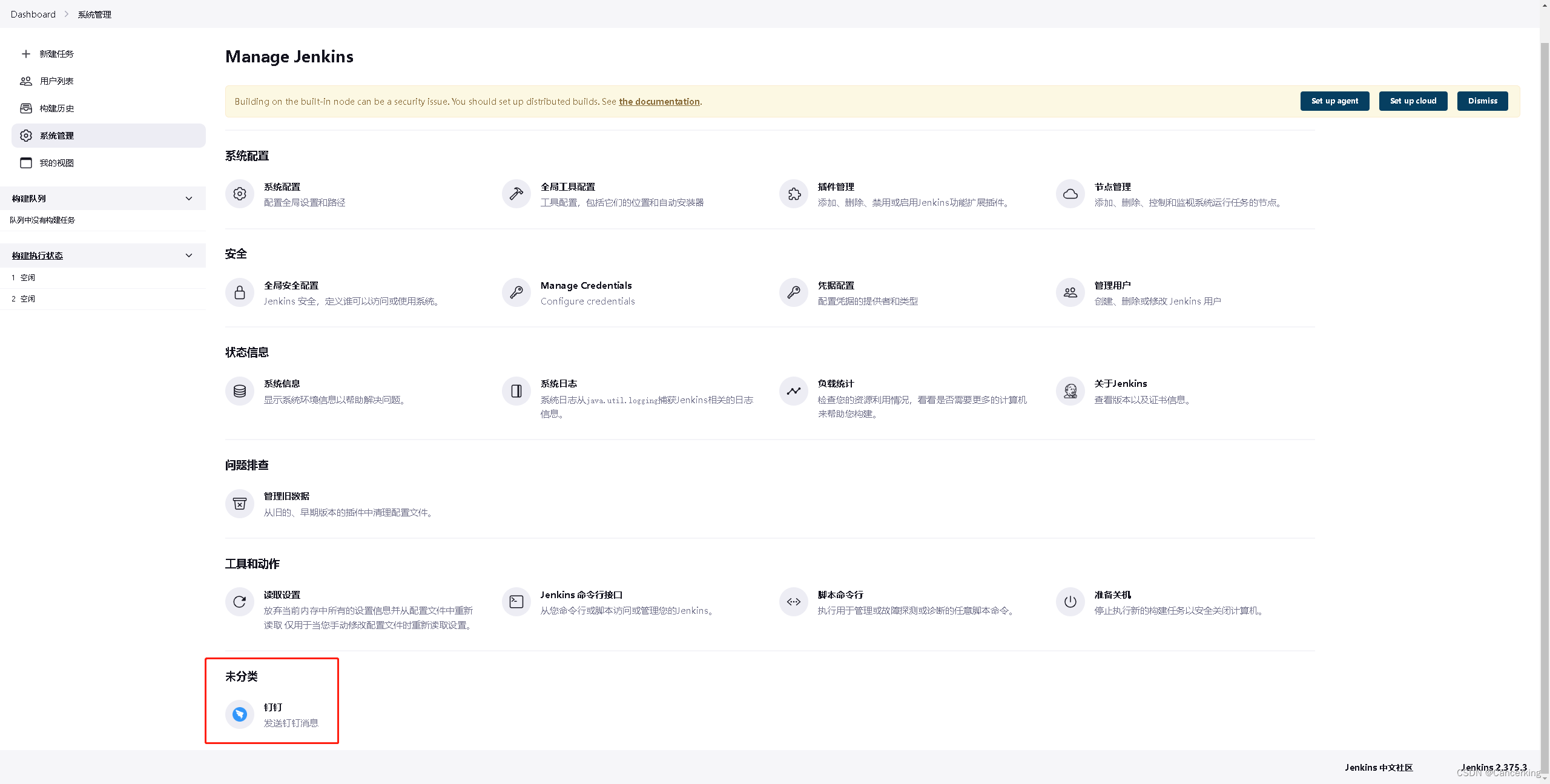The image size is (1550, 784).
Task: Open the 系统日志 title link
Action: click(x=559, y=384)
